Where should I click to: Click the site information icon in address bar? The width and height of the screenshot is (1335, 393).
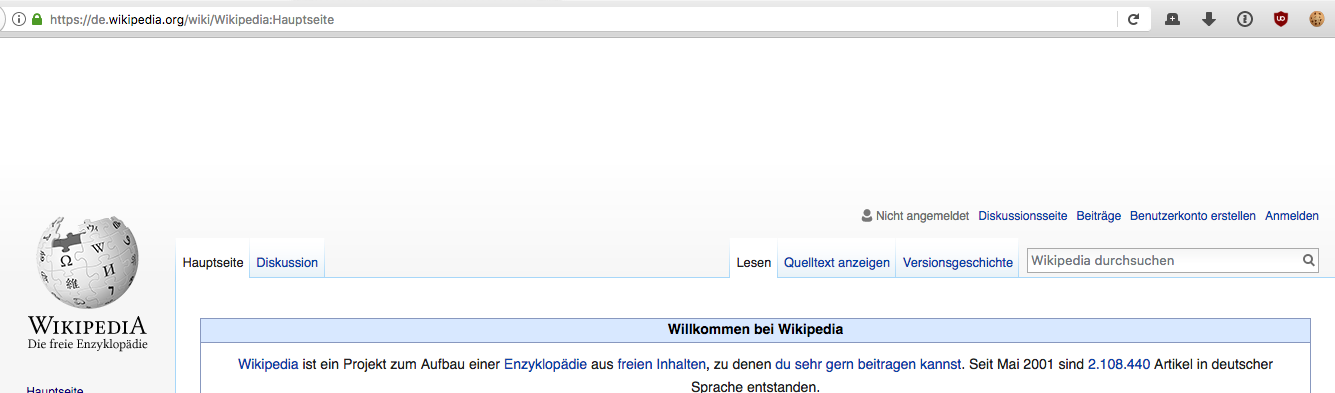pos(18,19)
